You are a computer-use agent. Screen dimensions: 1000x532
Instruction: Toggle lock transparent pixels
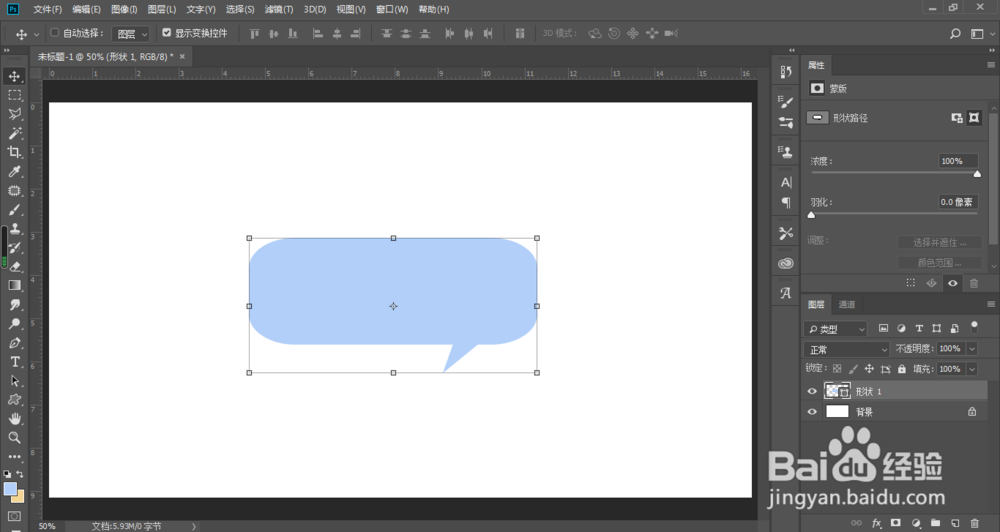[837, 369]
